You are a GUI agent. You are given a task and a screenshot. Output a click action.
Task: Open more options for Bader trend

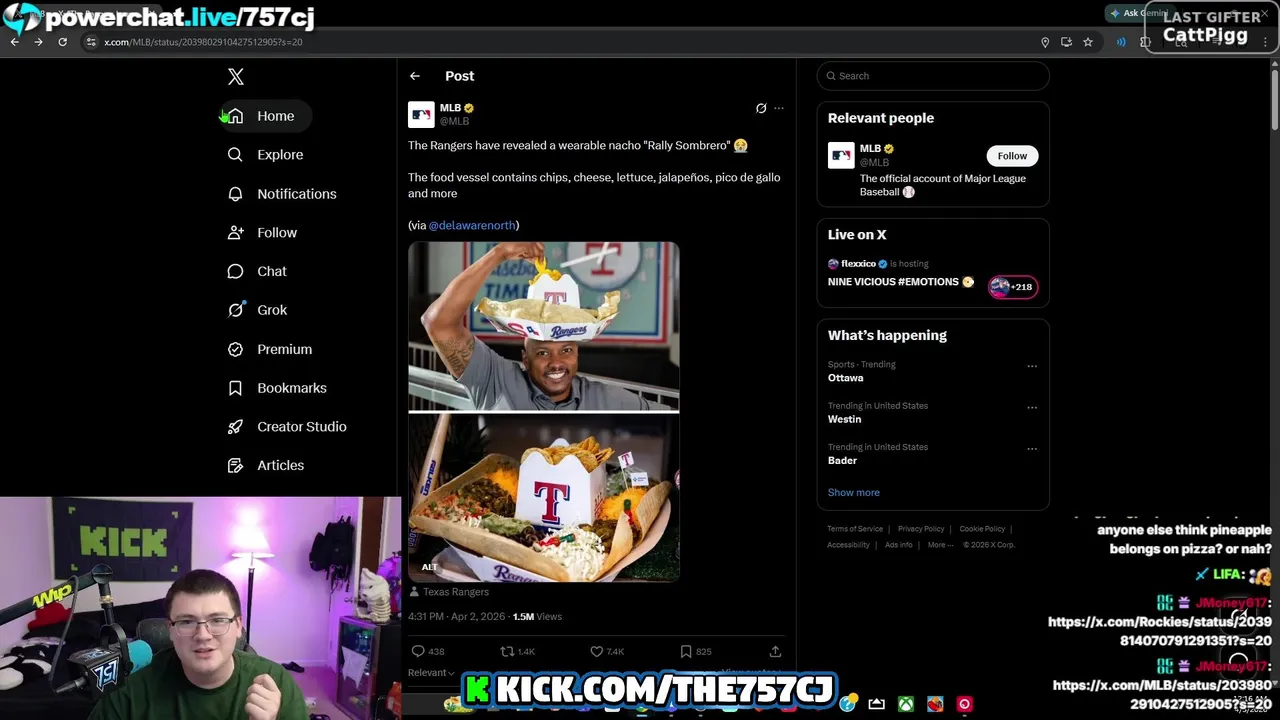pyautogui.click(x=1032, y=448)
